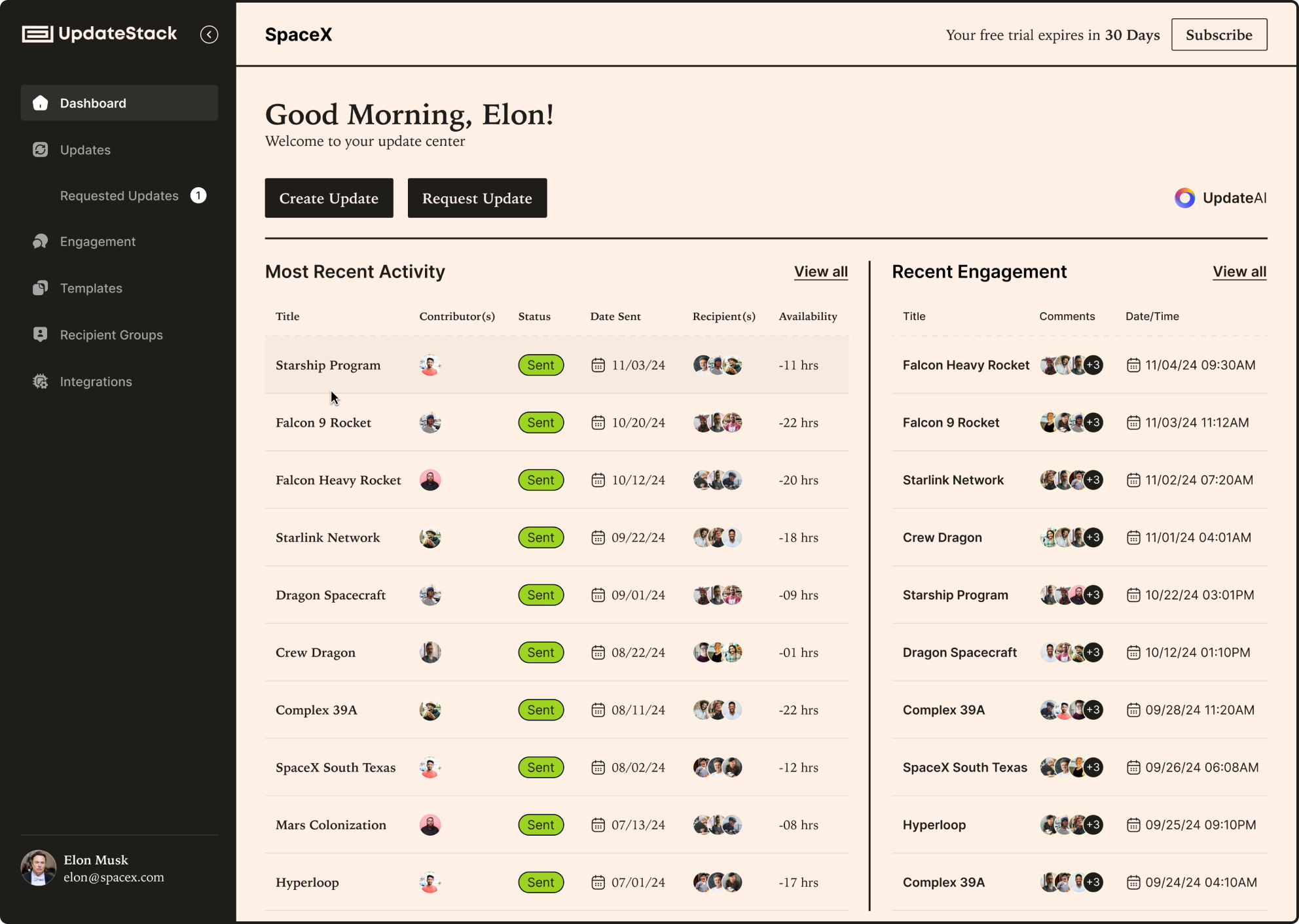Click the Dashboard home icon
This screenshot has height=924, width=1299.
point(41,103)
